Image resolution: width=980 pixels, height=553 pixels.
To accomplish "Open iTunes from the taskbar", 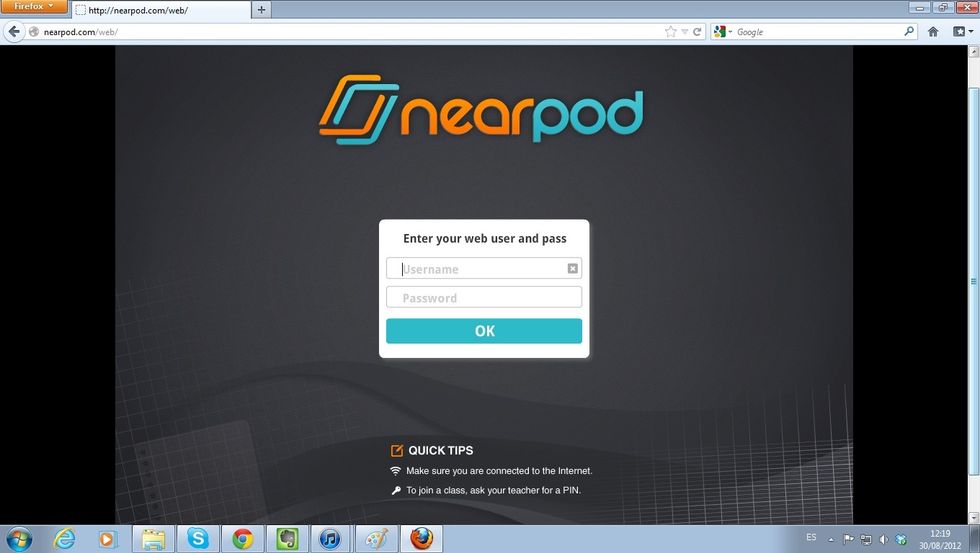I will pos(331,539).
